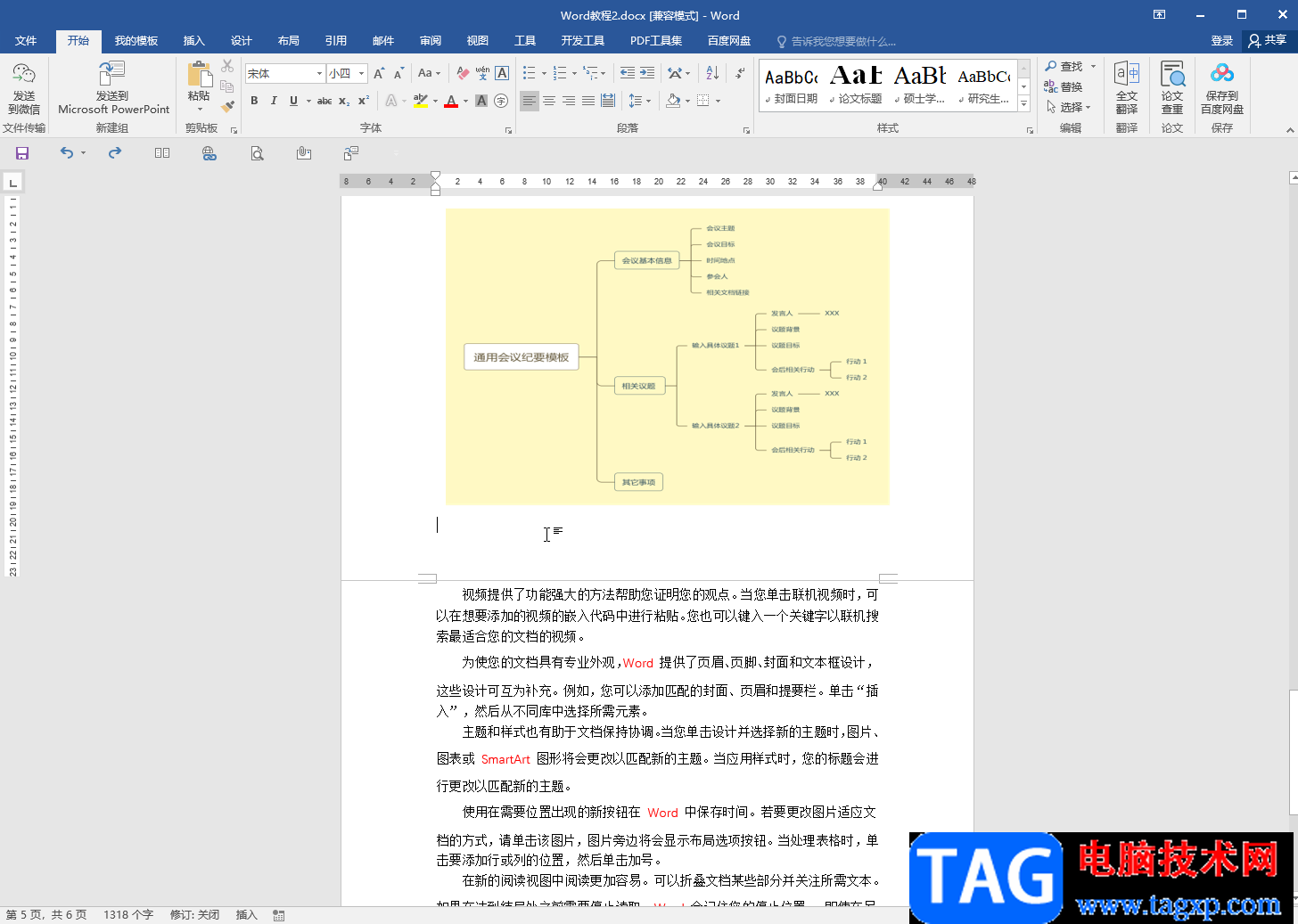The height and width of the screenshot is (924, 1298).
Task: Increase paragraph indent
Action: 647,73
